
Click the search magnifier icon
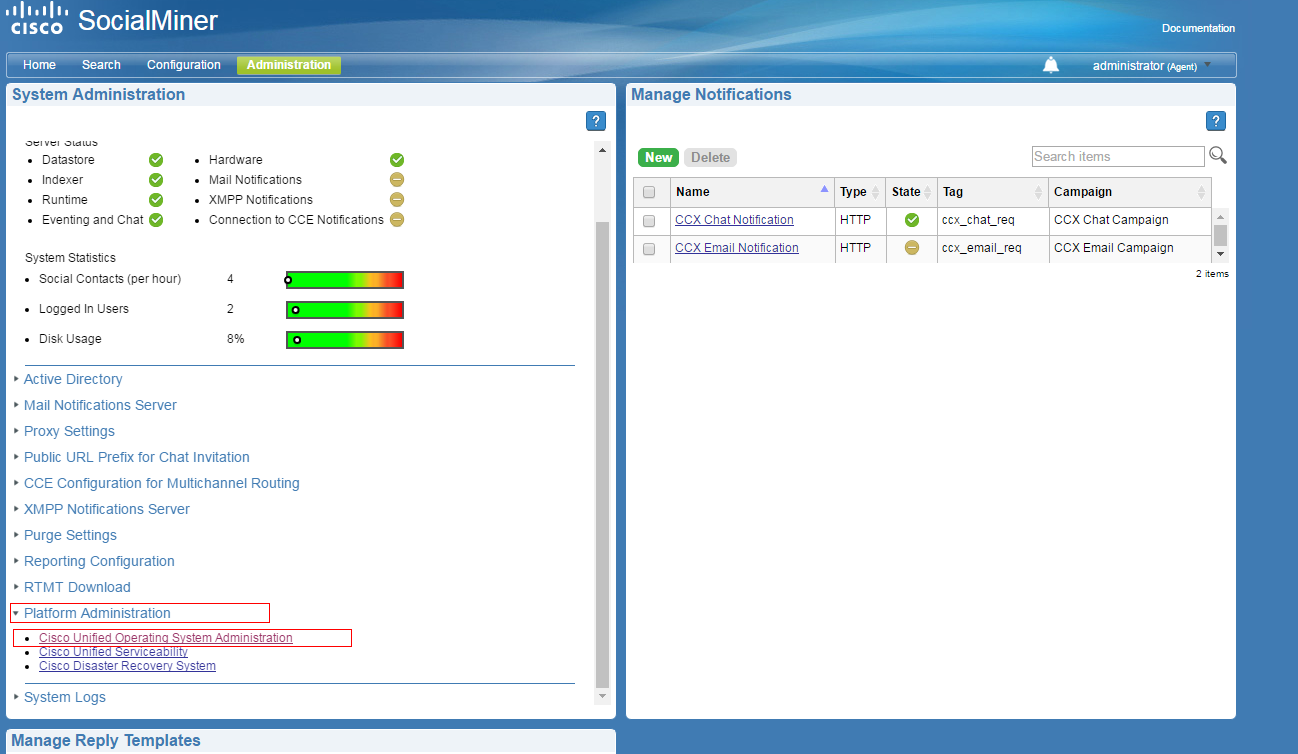(1218, 155)
